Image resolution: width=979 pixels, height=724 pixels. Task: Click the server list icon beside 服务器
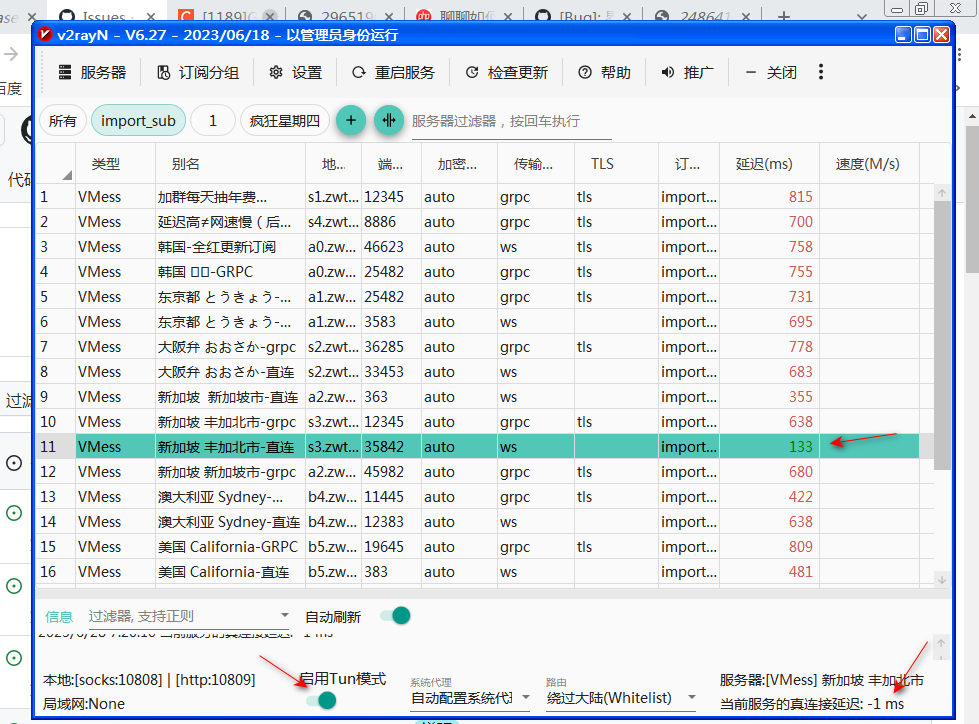65,72
